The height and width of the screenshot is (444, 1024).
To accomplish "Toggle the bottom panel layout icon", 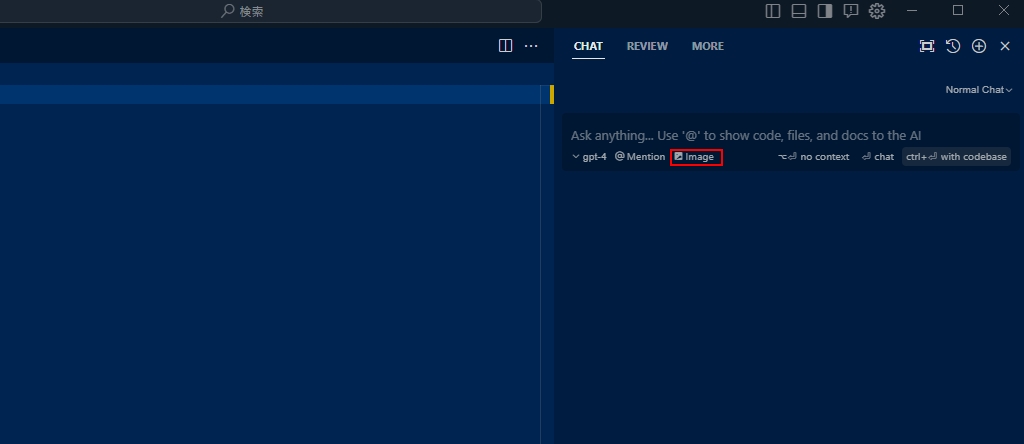I will [x=799, y=11].
